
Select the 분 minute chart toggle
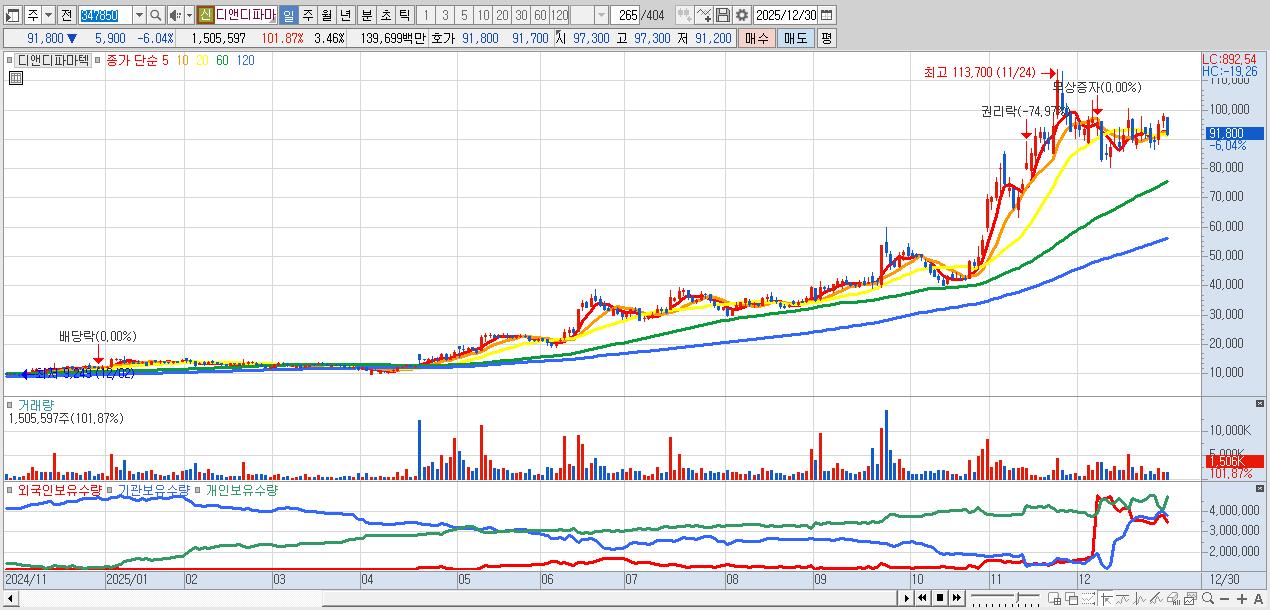click(367, 15)
